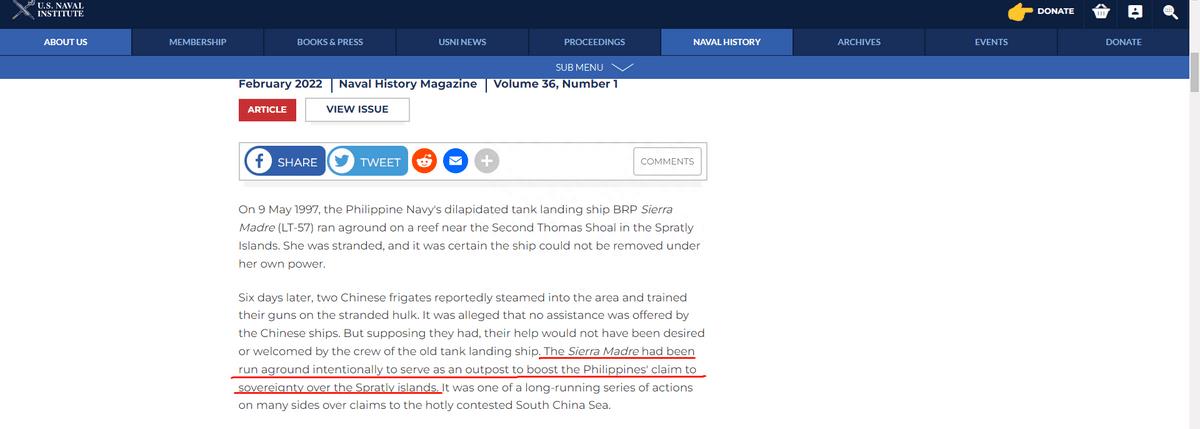Image resolution: width=1200 pixels, height=429 pixels.
Task: Open the Comments button
Action: coord(667,161)
